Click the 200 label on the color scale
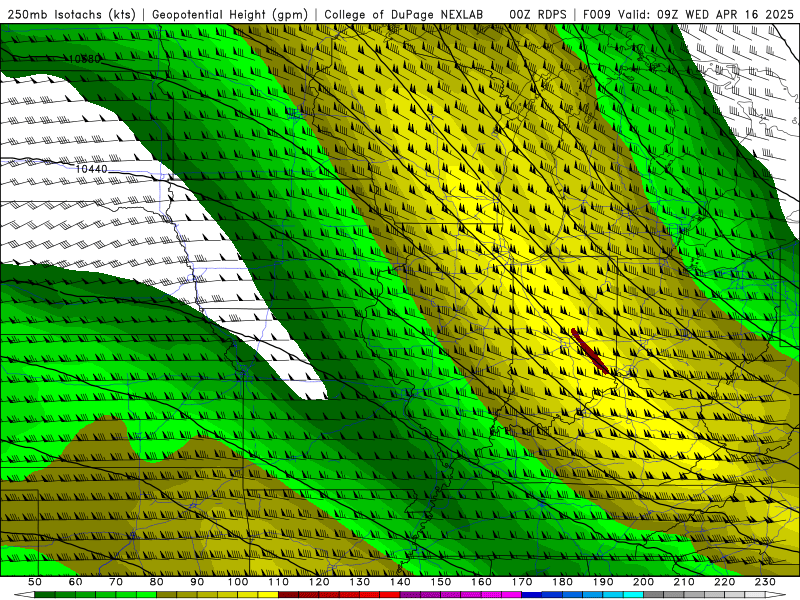 pyautogui.click(x=643, y=582)
